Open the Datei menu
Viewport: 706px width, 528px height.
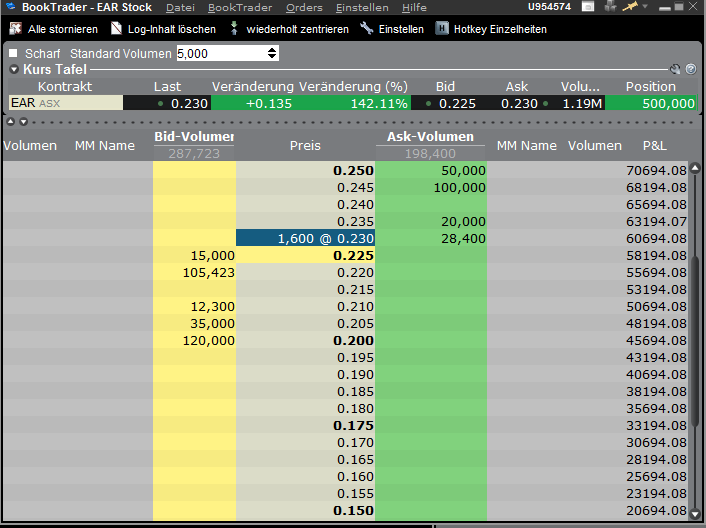180,7
